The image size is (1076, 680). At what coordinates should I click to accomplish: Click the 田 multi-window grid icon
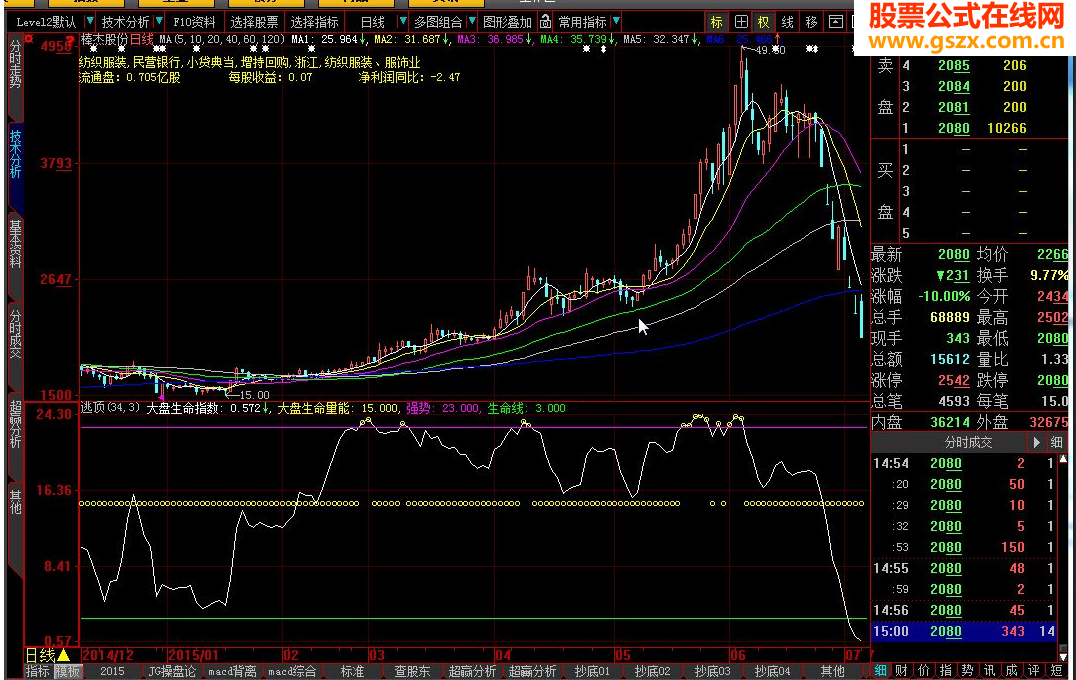pyautogui.click(x=740, y=22)
